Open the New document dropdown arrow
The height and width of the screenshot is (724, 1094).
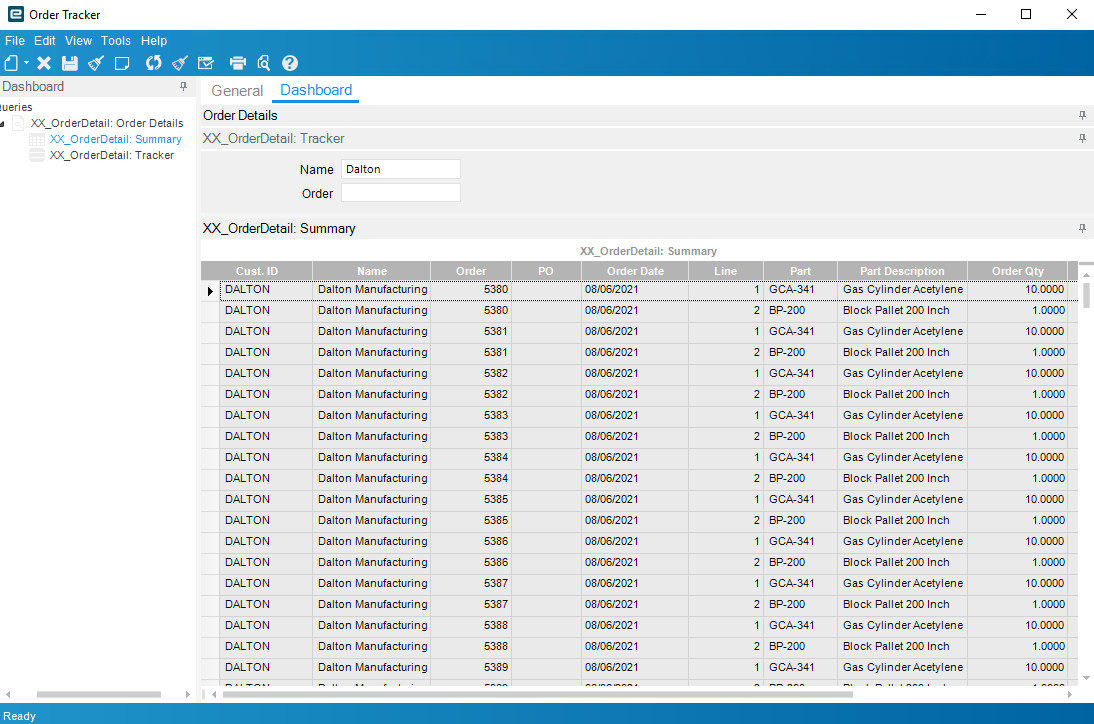click(25, 62)
